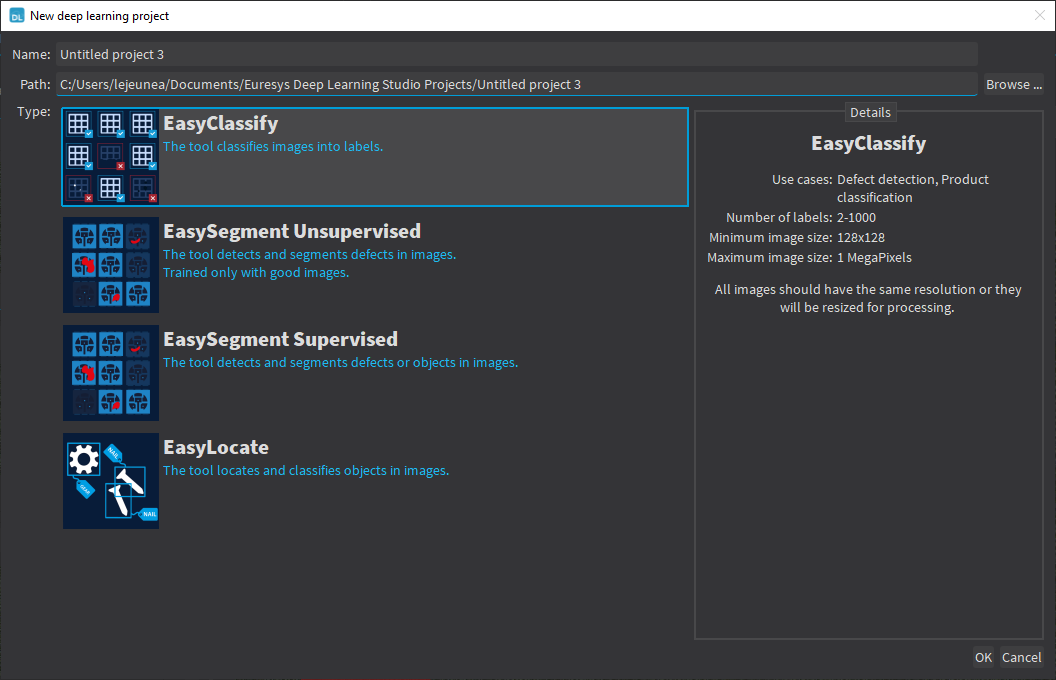The width and height of the screenshot is (1056, 680).
Task: Click the EasyClassify grid thumbnail icon
Action: click(111, 157)
